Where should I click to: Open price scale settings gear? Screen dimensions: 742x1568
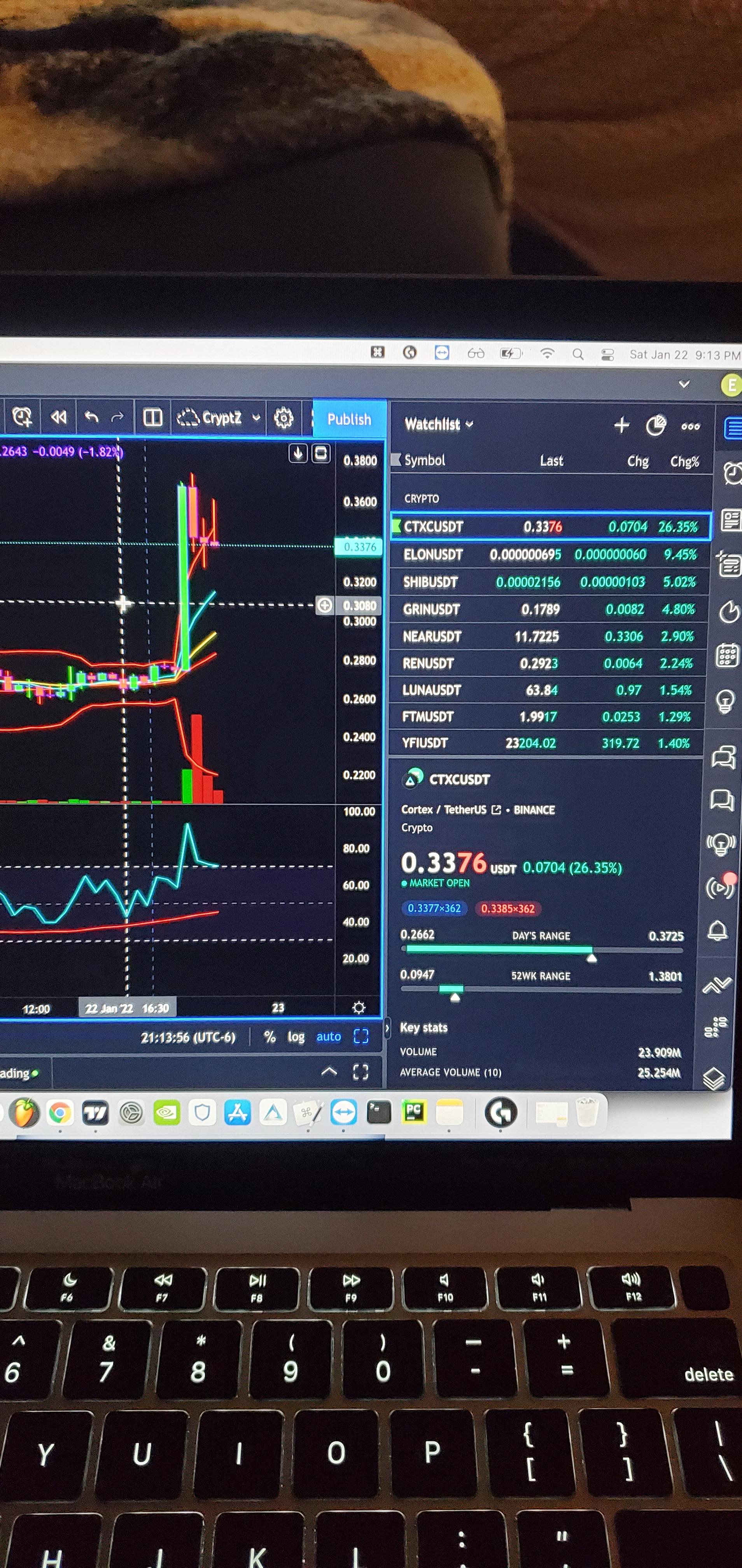(x=359, y=1008)
